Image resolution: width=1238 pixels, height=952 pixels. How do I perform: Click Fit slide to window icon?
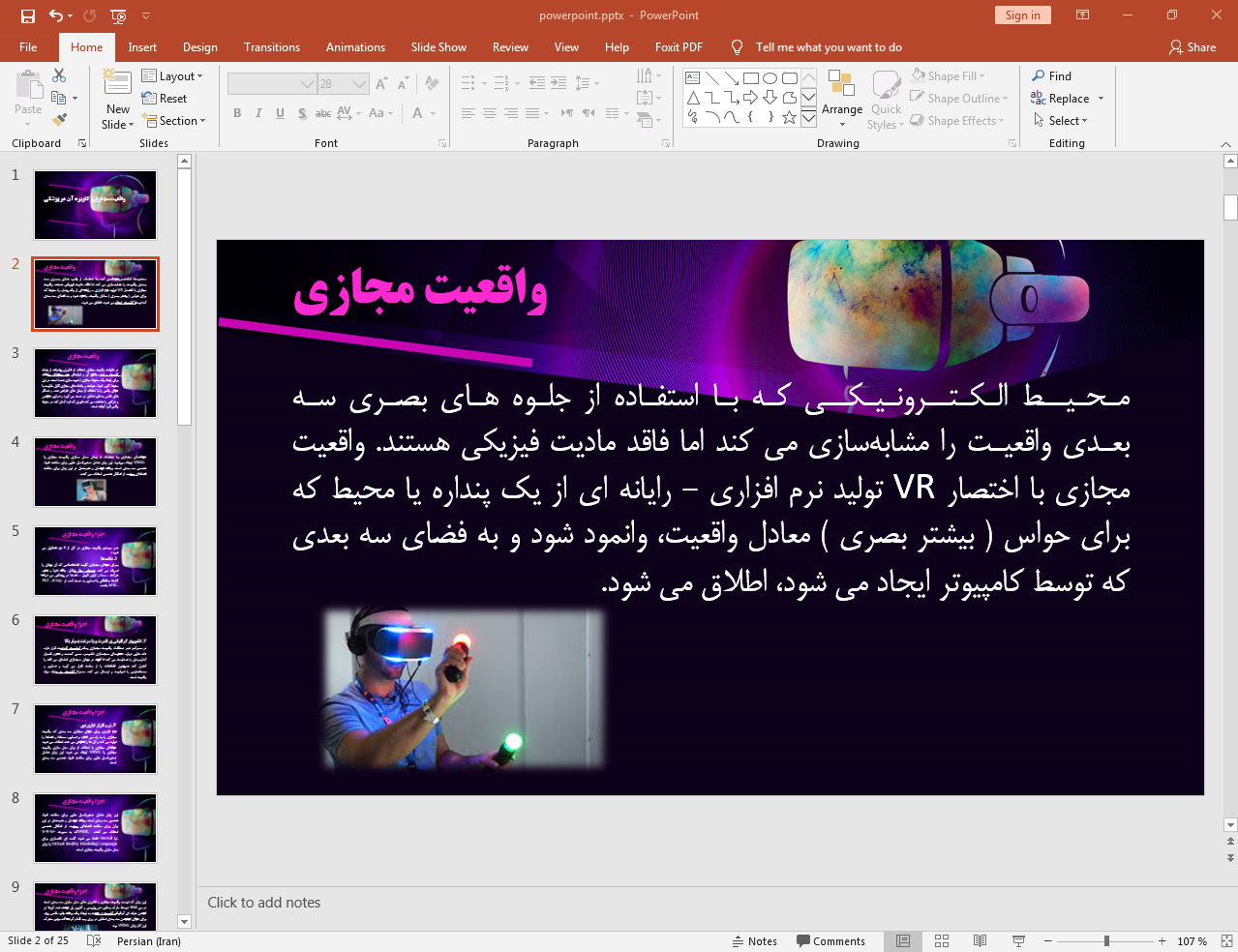coord(1226,941)
